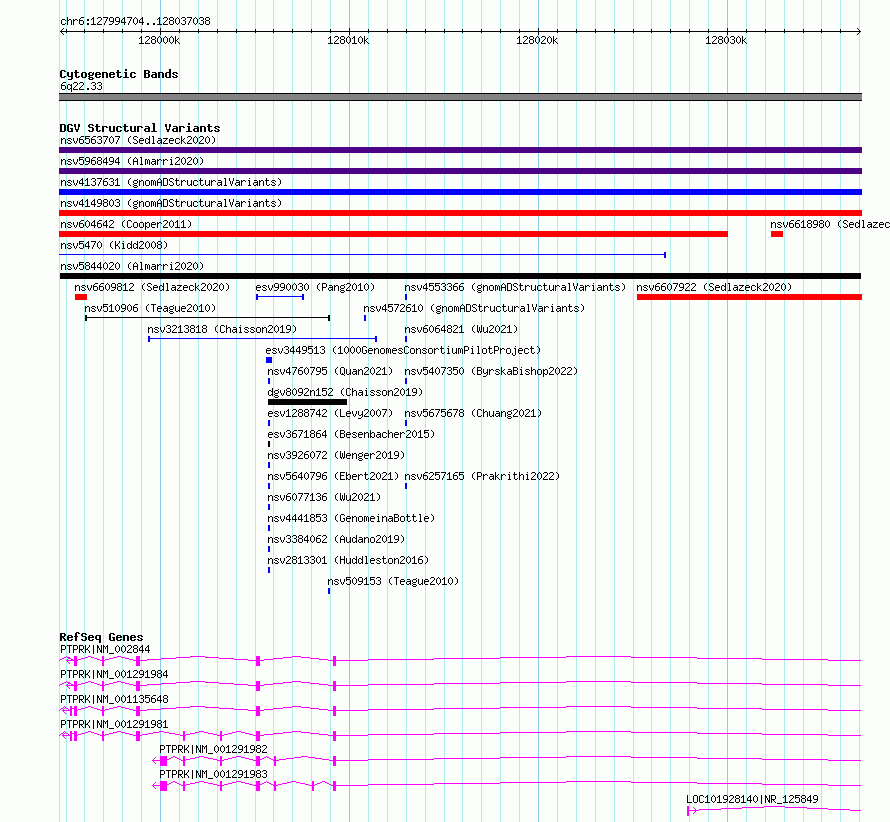Select the nsv5968494 (Almarri2020) purple bar

460,171
